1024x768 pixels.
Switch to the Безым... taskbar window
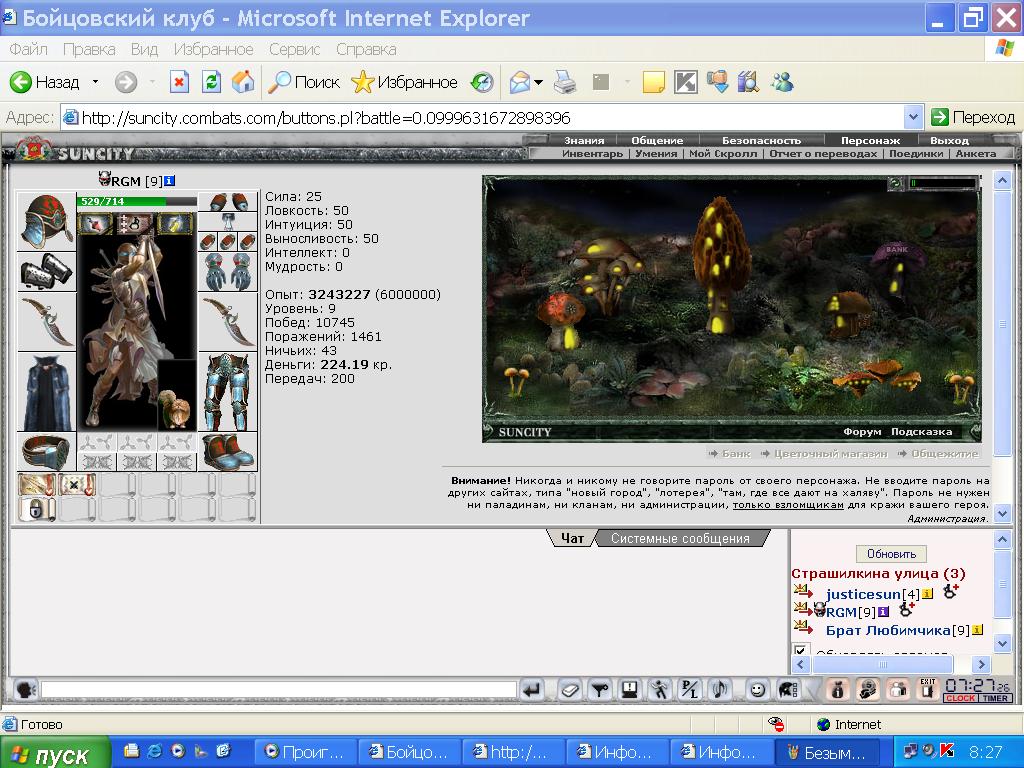click(827, 752)
